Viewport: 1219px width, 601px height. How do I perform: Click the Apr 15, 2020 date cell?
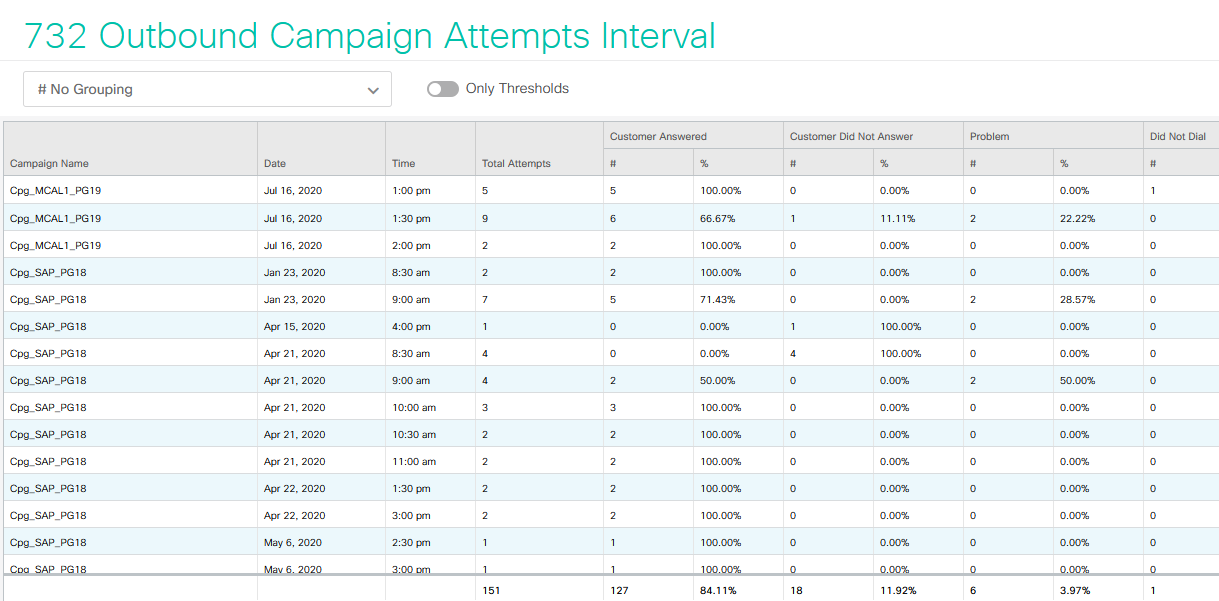[x=295, y=326]
